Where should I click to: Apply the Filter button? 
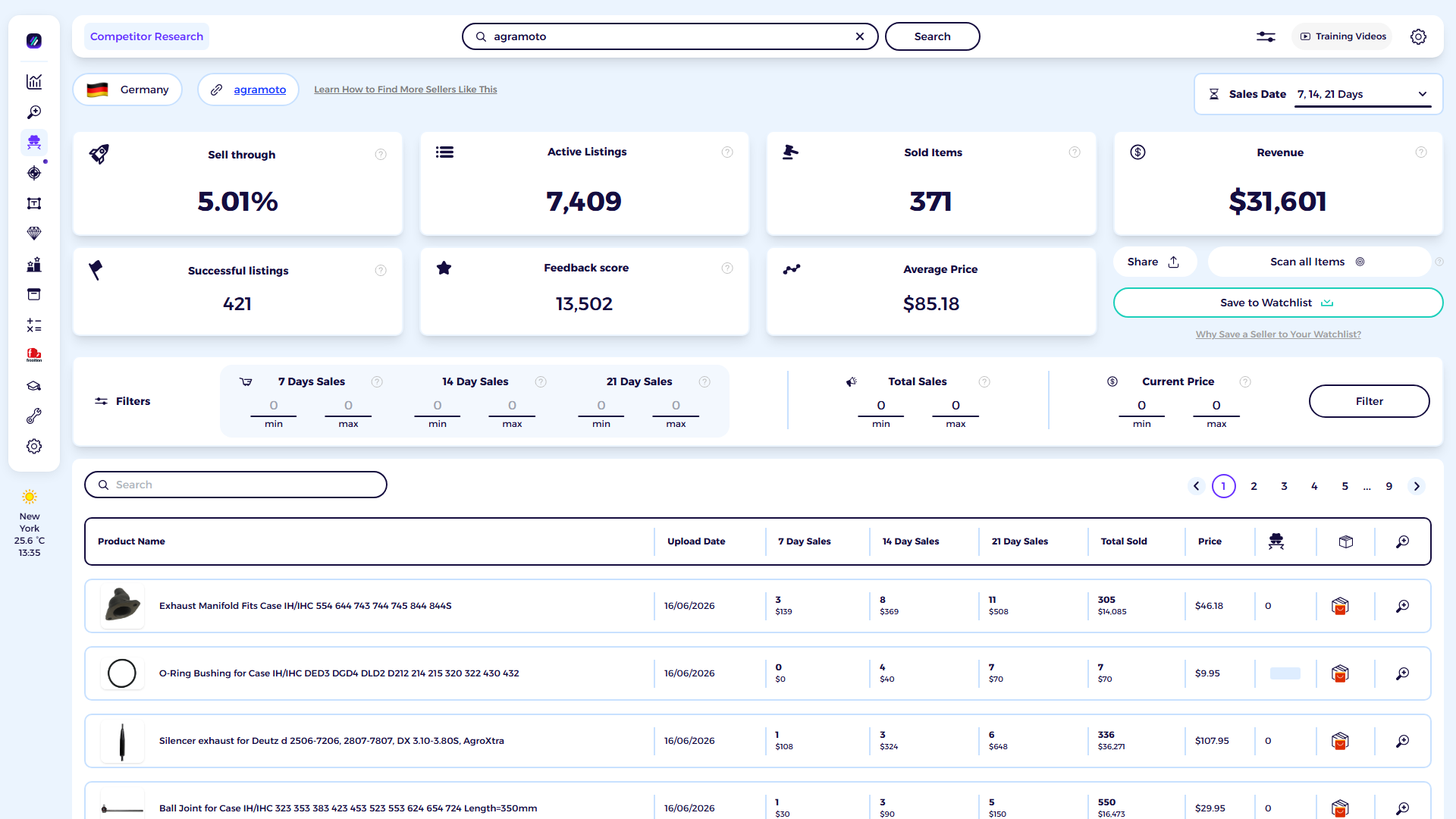[x=1369, y=401]
